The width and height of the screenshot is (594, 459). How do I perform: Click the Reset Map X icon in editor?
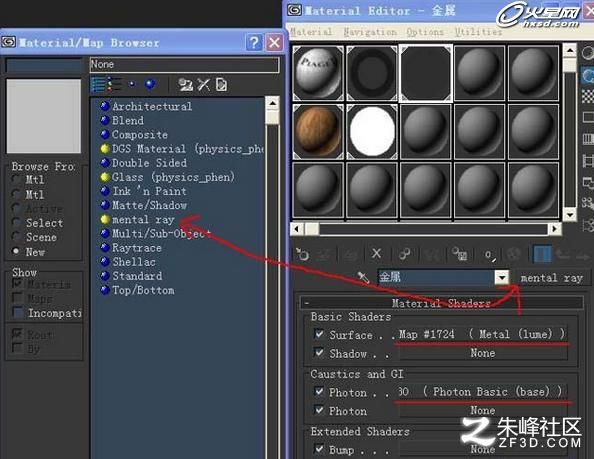[376, 254]
